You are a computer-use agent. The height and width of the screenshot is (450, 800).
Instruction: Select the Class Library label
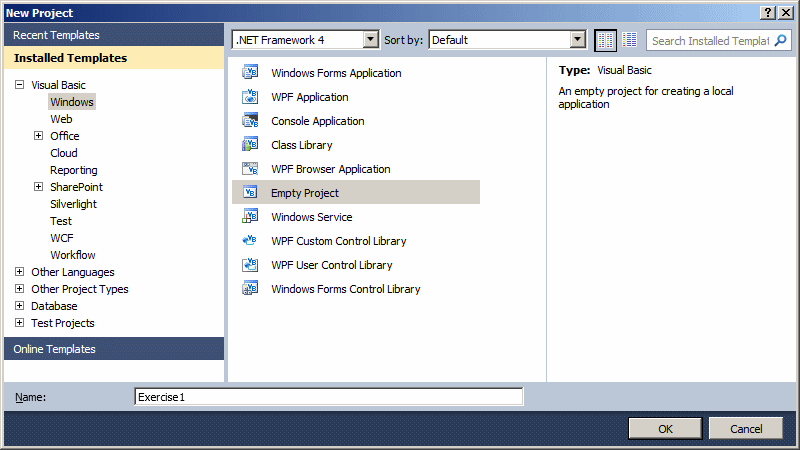pos(302,145)
